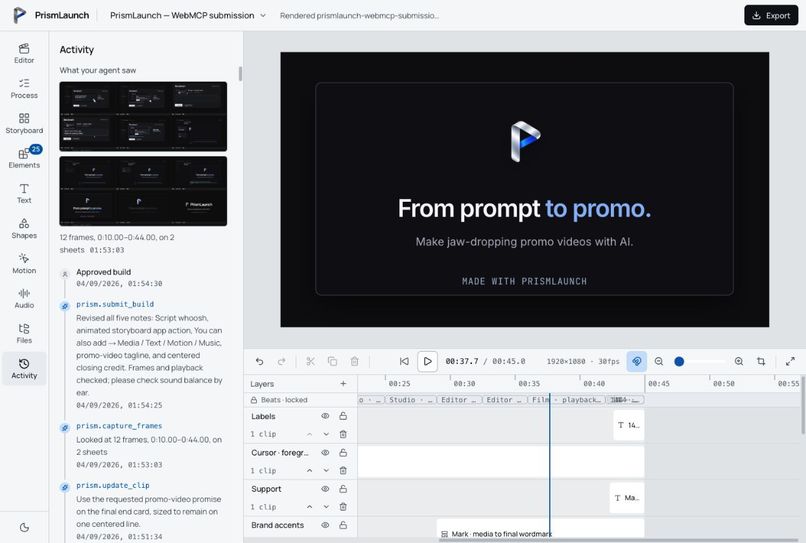Image resolution: width=806 pixels, height=543 pixels.
Task: Move the Support layer up
Action: [309, 507]
